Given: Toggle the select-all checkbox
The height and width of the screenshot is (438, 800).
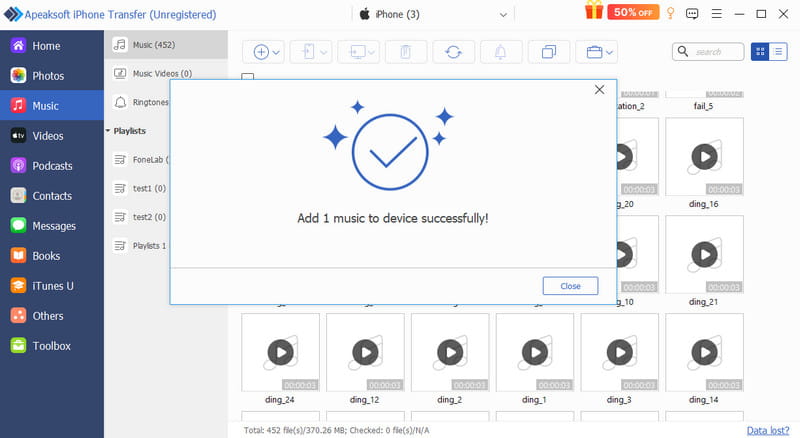Looking at the screenshot, I should point(247,77).
